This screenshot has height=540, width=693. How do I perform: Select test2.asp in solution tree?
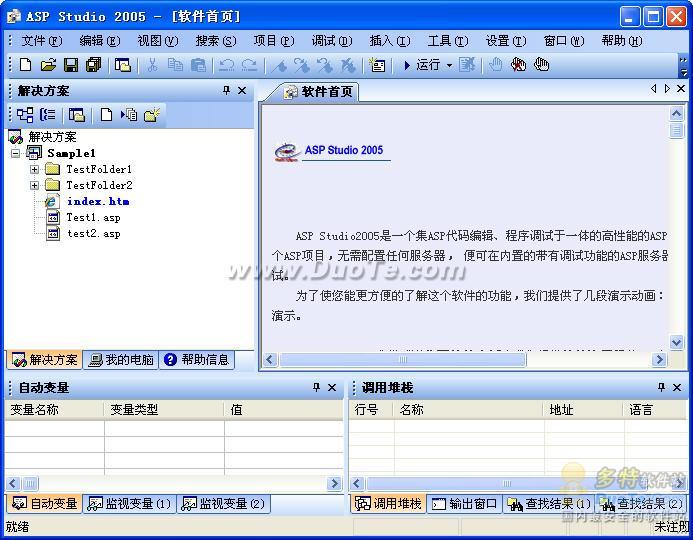(93, 233)
